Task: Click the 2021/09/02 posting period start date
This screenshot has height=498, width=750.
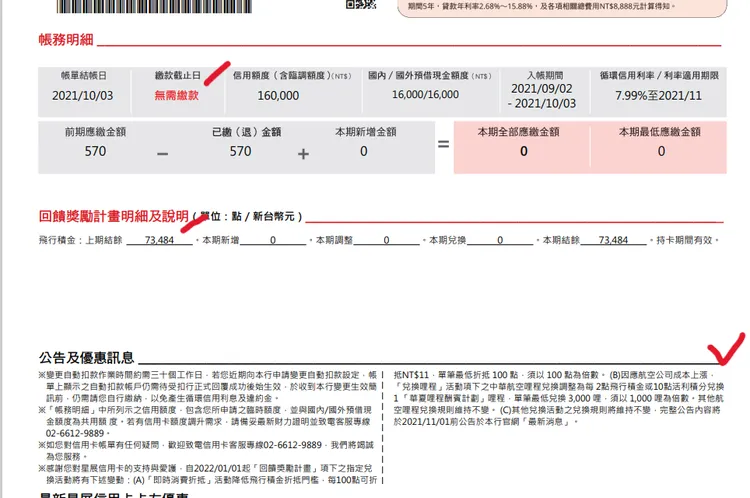Action: [x=542, y=89]
